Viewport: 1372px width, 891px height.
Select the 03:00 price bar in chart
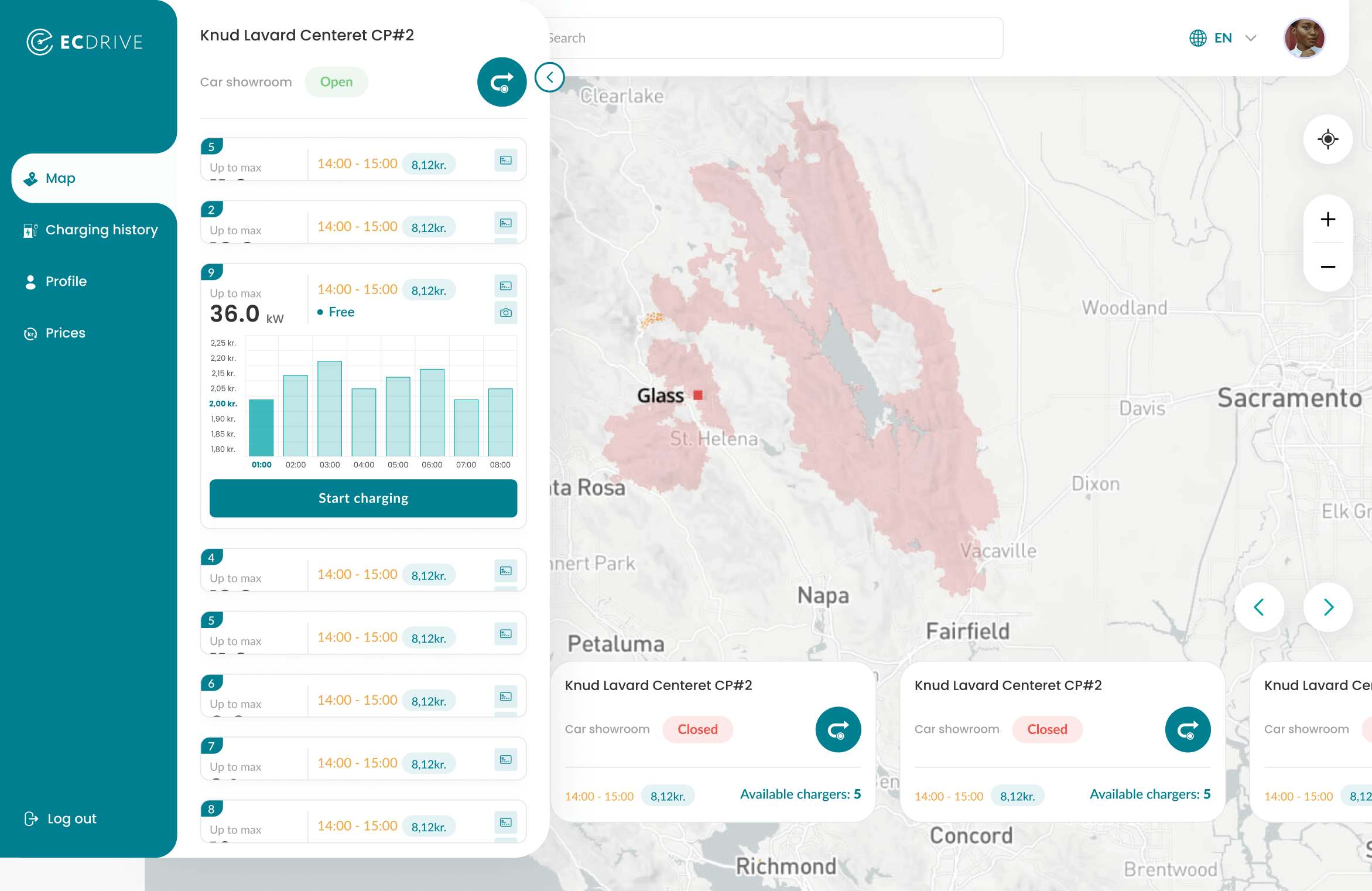coord(329,408)
